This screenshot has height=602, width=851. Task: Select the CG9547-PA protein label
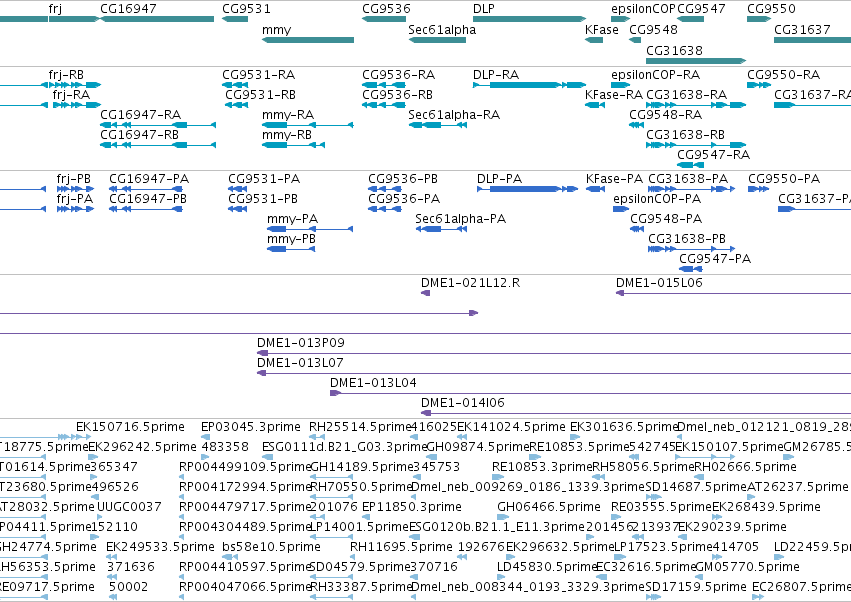coord(715,259)
